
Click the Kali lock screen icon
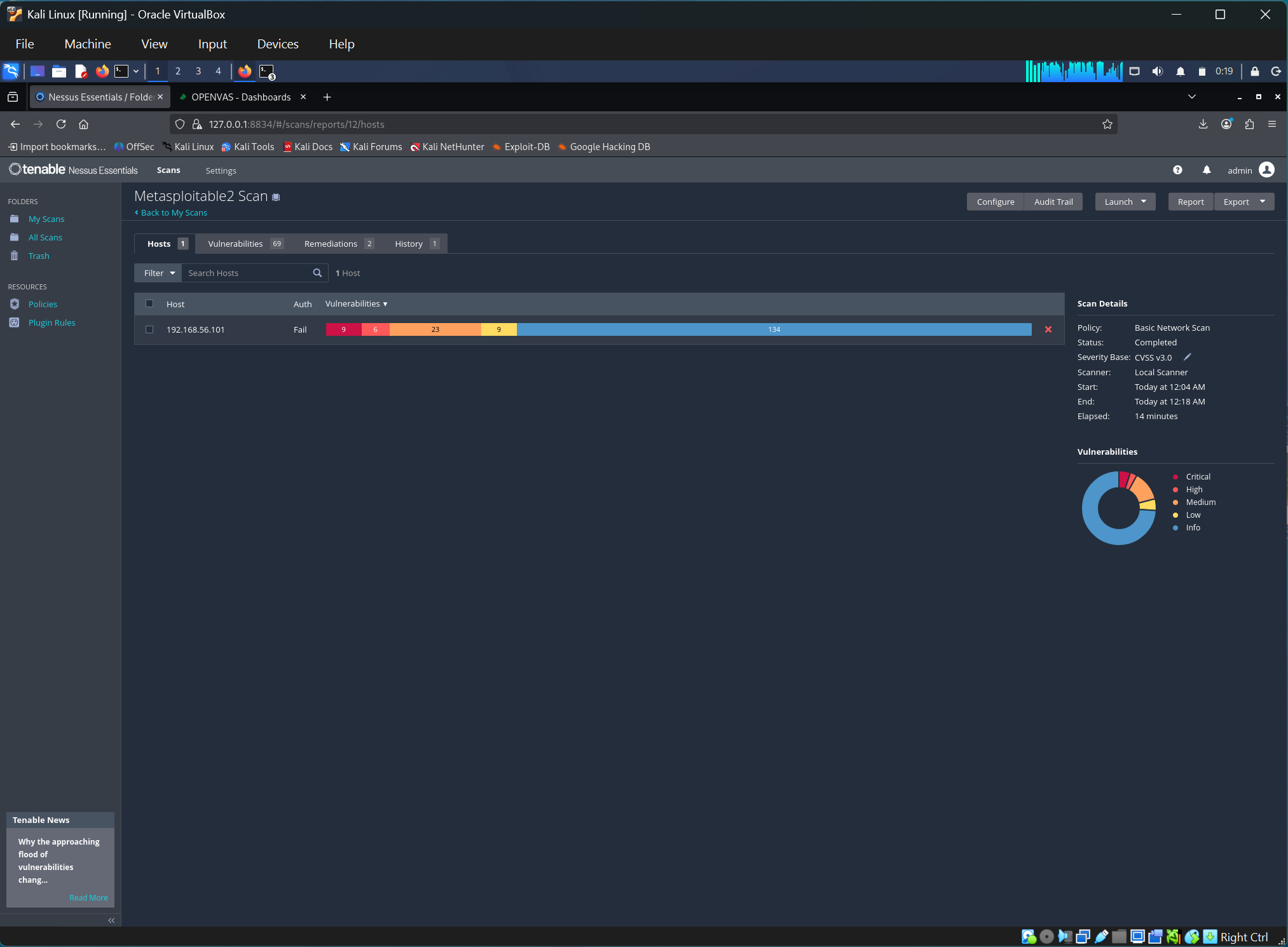click(1255, 71)
